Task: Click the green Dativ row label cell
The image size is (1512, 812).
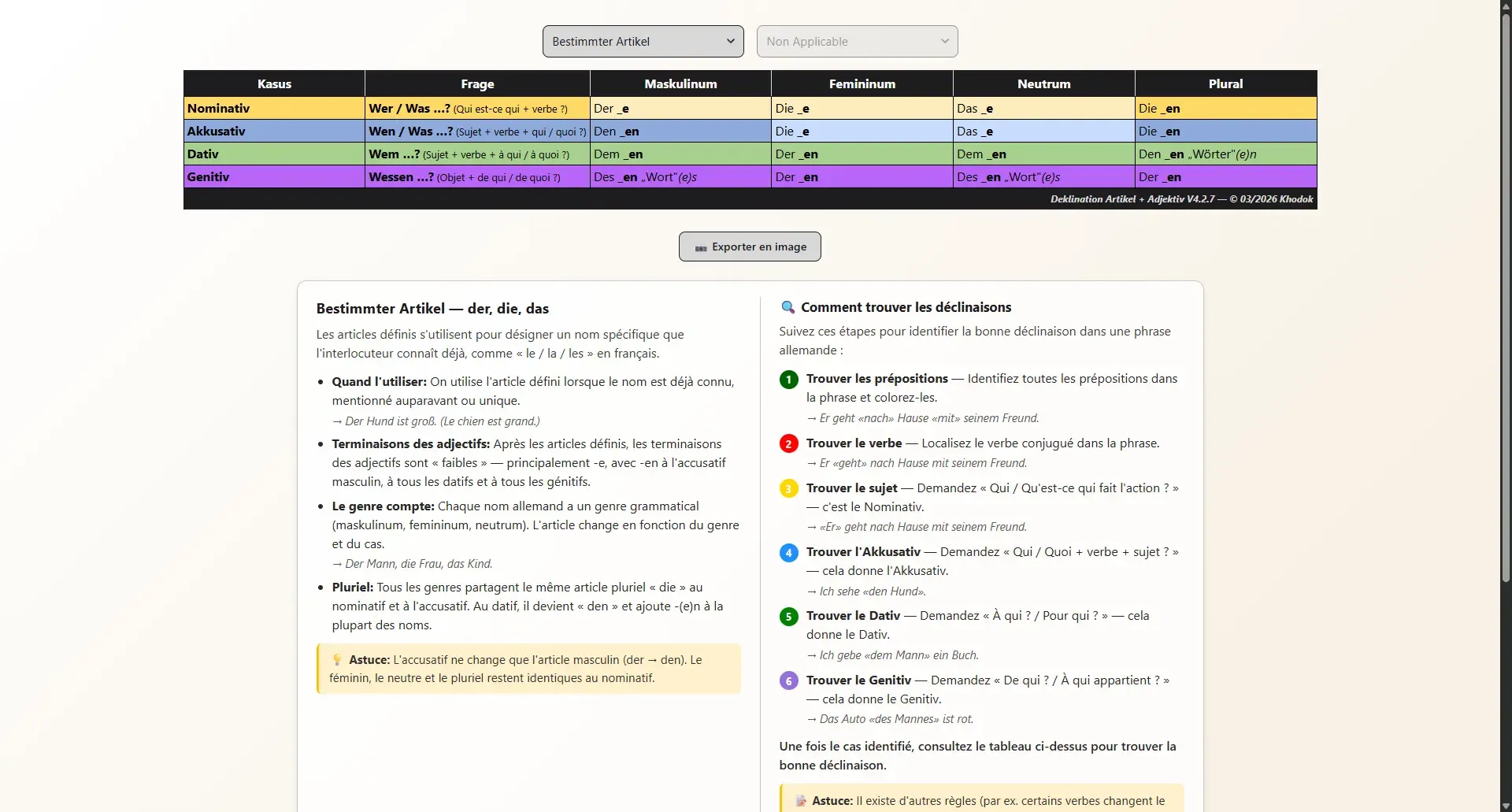Action: point(274,154)
